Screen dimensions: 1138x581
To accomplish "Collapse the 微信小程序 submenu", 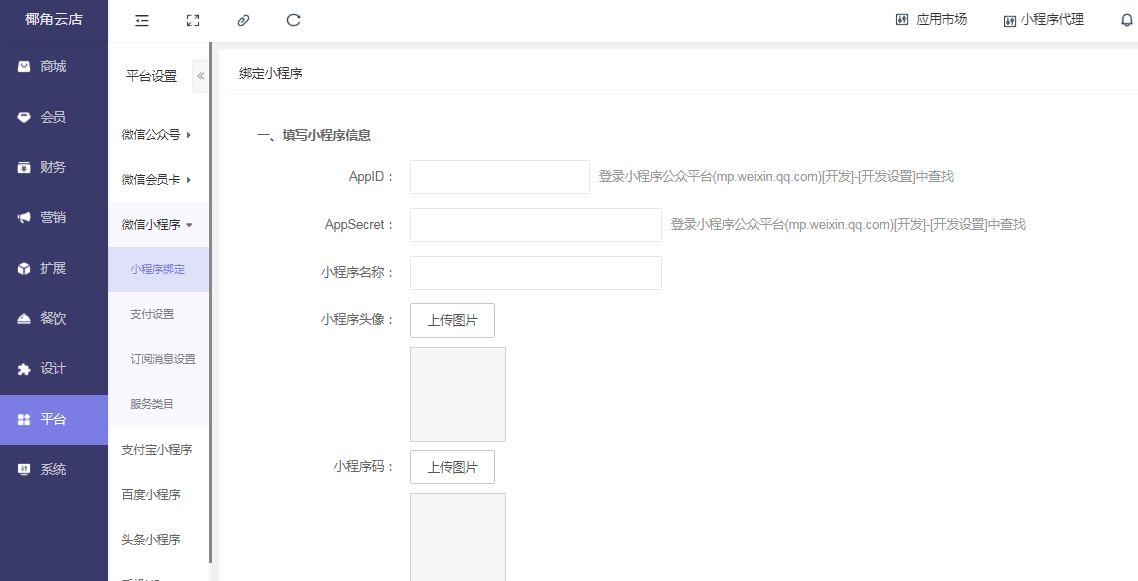I will pyautogui.click(x=156, y=225).
